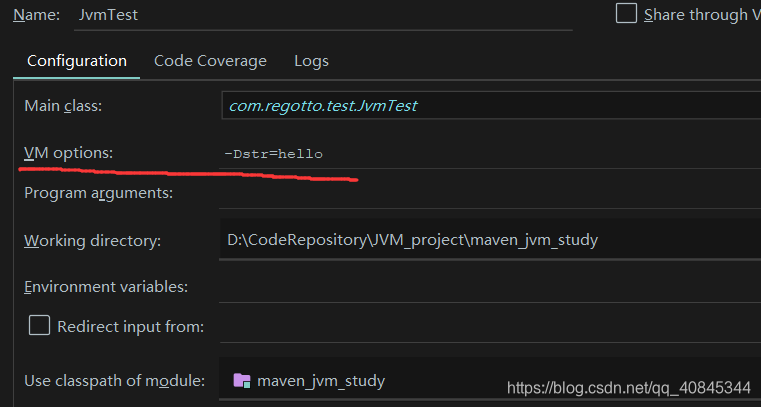This screenshot has width=761, height=407.
Task: Click the Main class label
Action: (63, 106)
